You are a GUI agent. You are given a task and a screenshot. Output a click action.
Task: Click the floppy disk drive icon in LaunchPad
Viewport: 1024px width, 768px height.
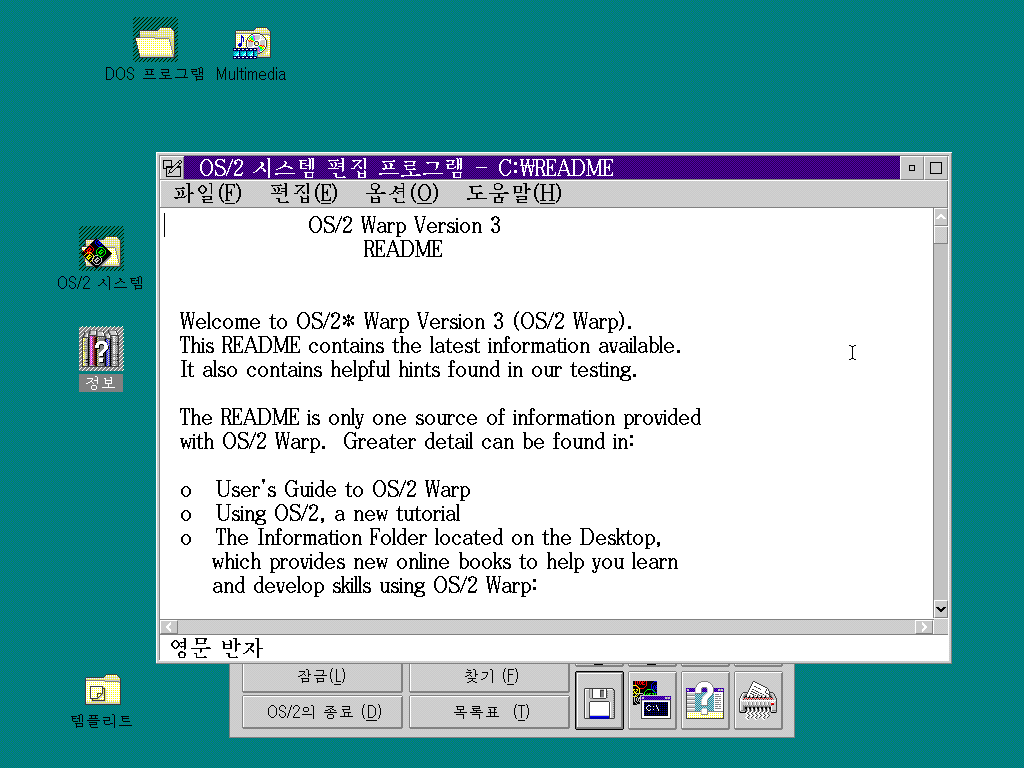coord(600,701)
